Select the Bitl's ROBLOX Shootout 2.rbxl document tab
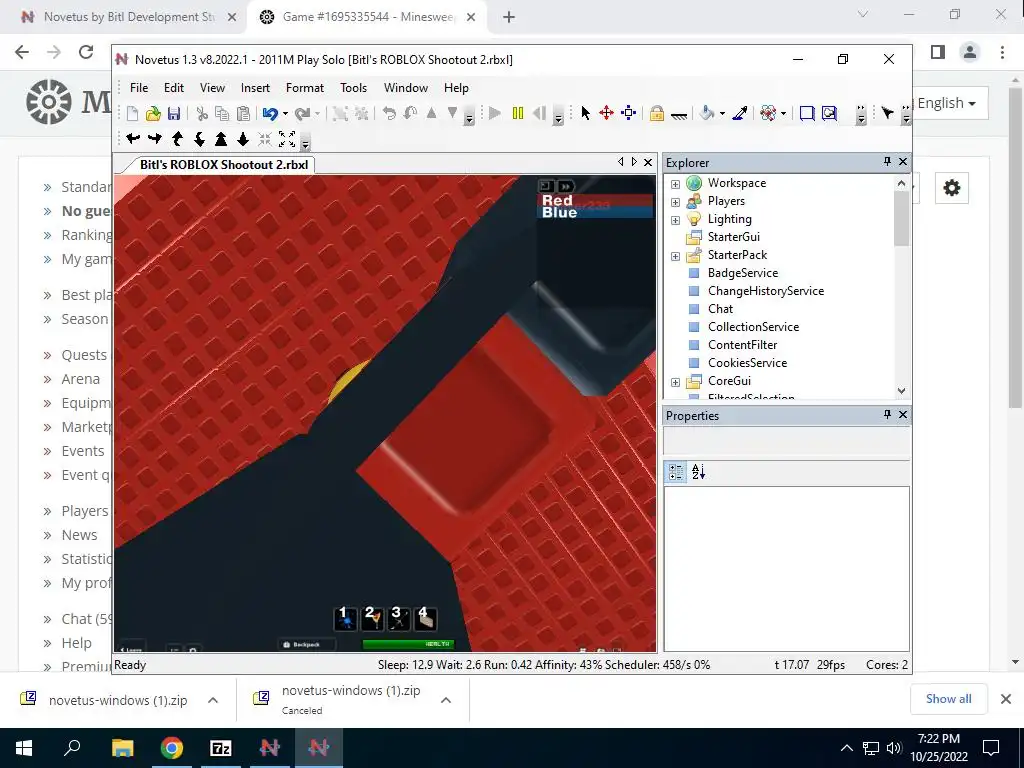The height and width of the screenshot is (768, 1024). (223, 165)
